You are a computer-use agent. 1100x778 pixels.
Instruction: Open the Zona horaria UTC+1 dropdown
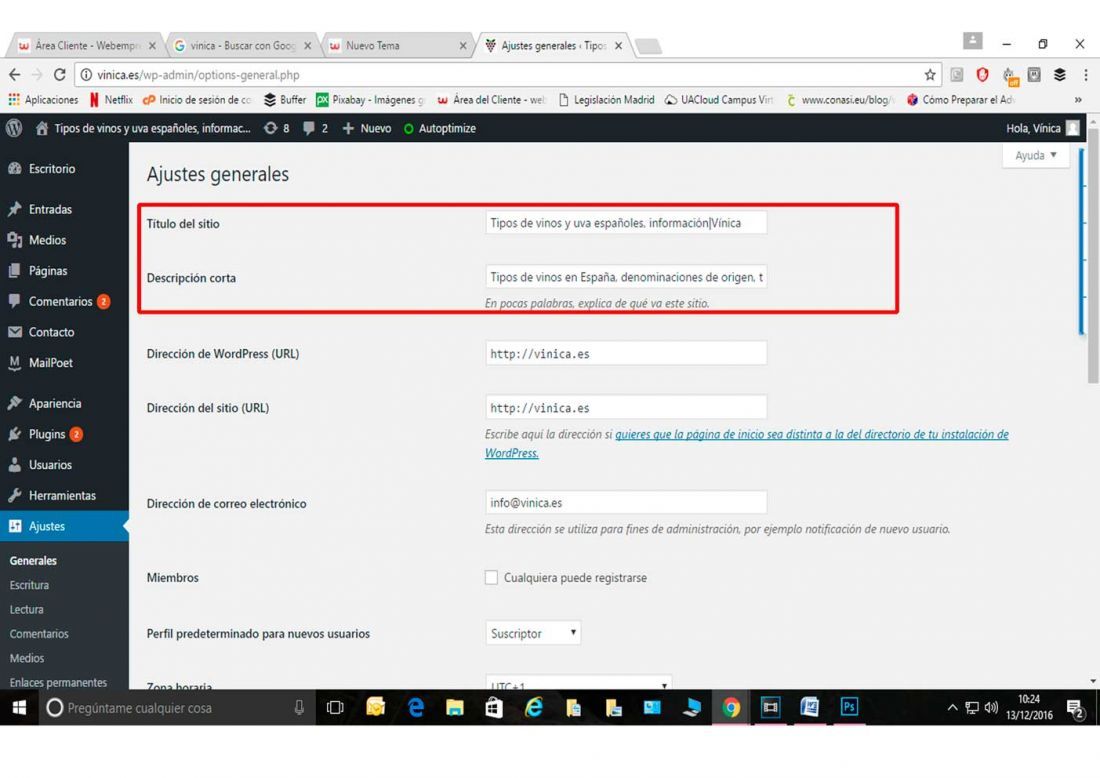pos(579,683)
